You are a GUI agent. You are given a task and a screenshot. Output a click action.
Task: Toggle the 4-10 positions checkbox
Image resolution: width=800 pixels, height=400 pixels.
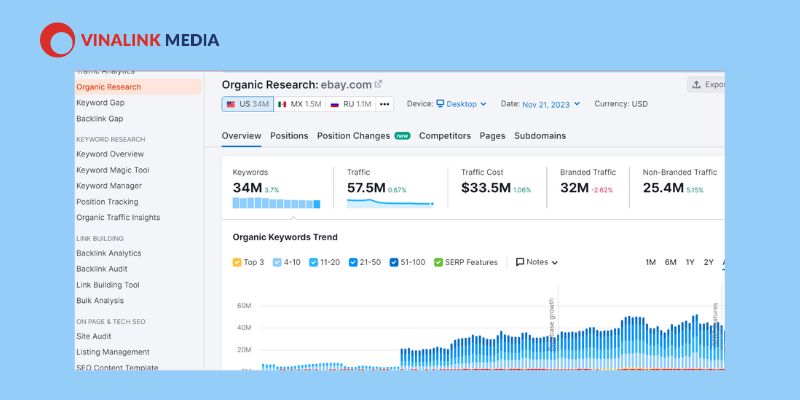tap(277, 262)
